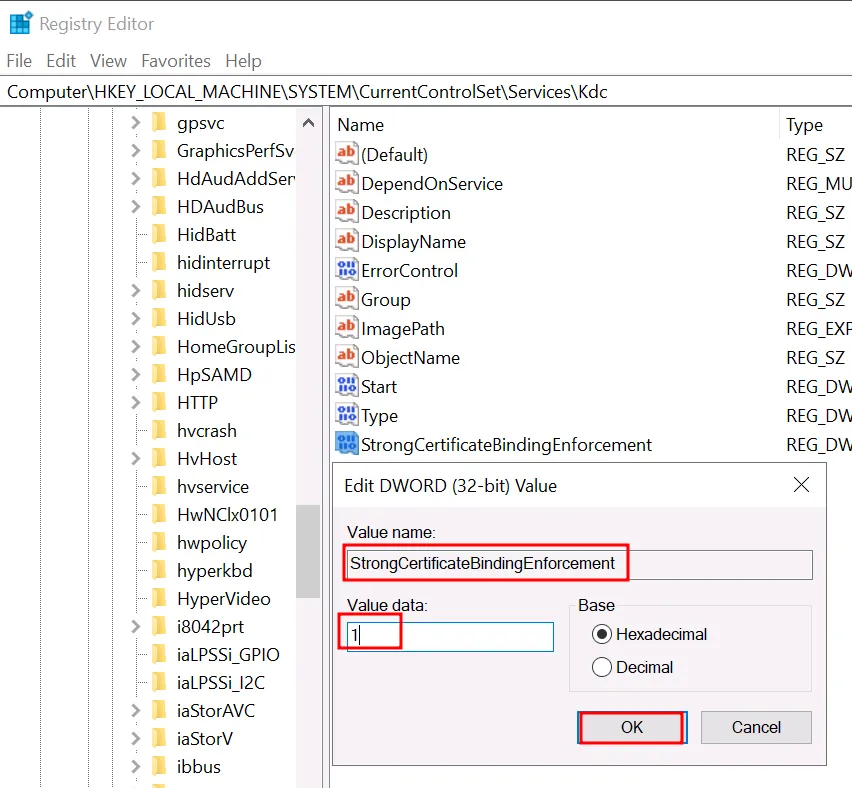Click the tree pane vertical scrollbar thumb

[x=309, y=550]
